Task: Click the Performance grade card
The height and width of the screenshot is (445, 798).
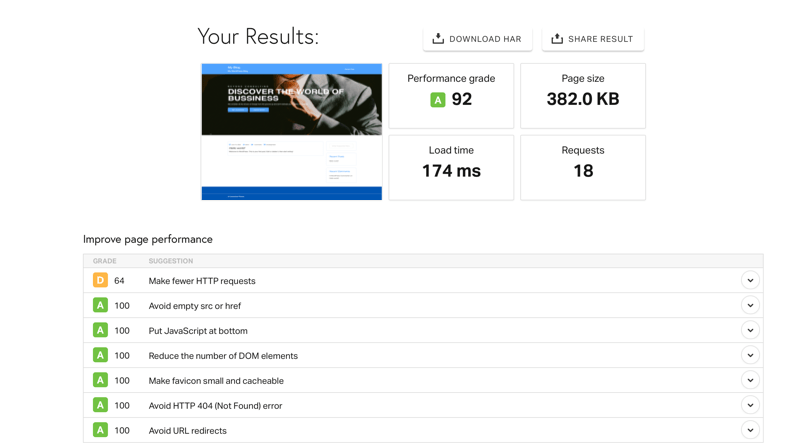Action: (x=451, y=96)
